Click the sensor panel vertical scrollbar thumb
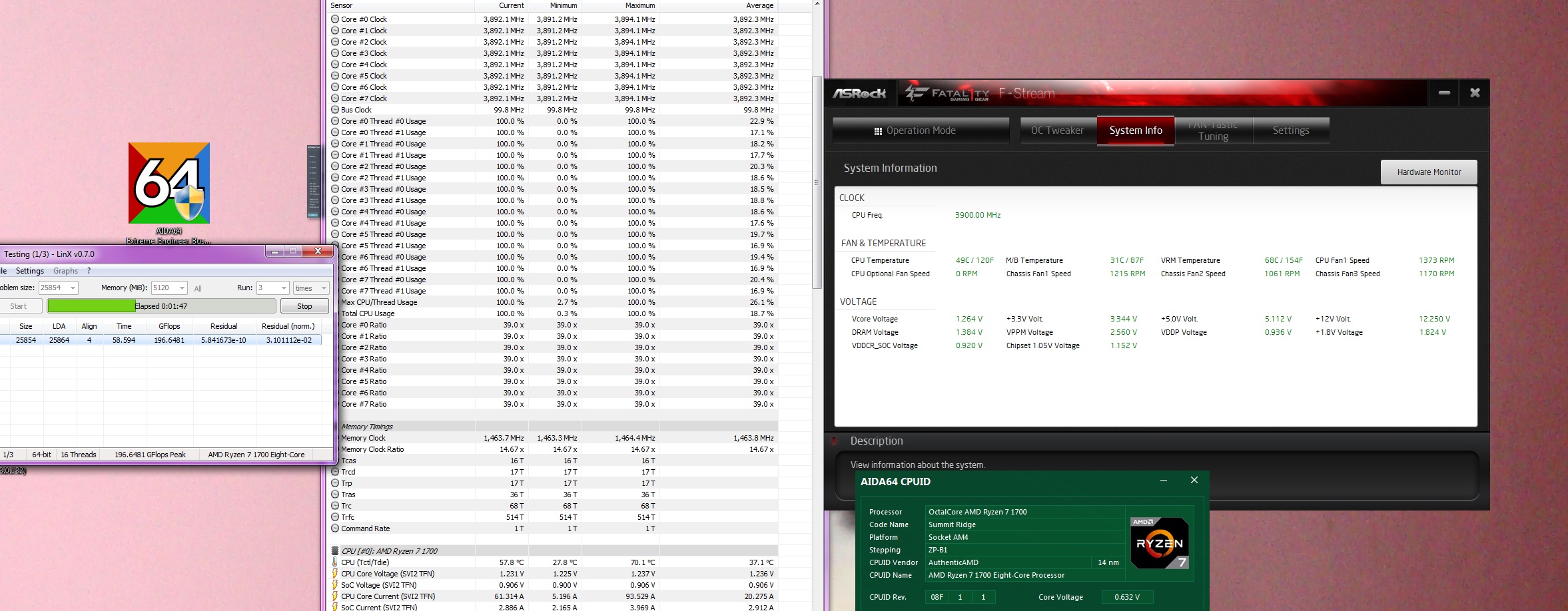 [817, 182]
